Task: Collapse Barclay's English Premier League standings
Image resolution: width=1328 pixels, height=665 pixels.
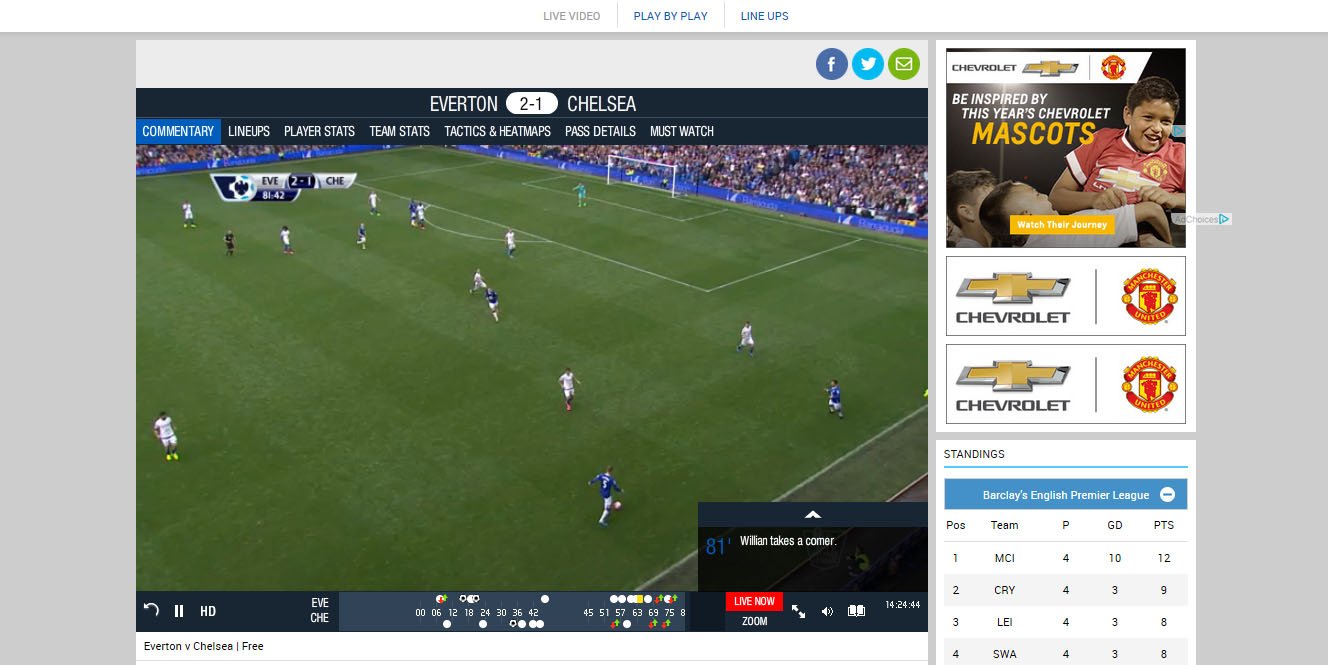Action: [x=1167, y=495]
